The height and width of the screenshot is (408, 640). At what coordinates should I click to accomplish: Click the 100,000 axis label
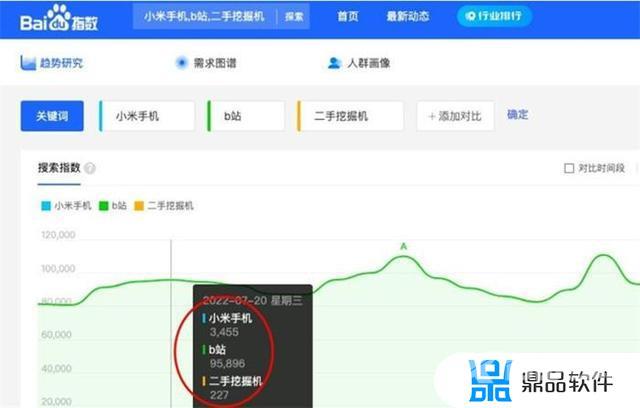(x=58, y=269)
